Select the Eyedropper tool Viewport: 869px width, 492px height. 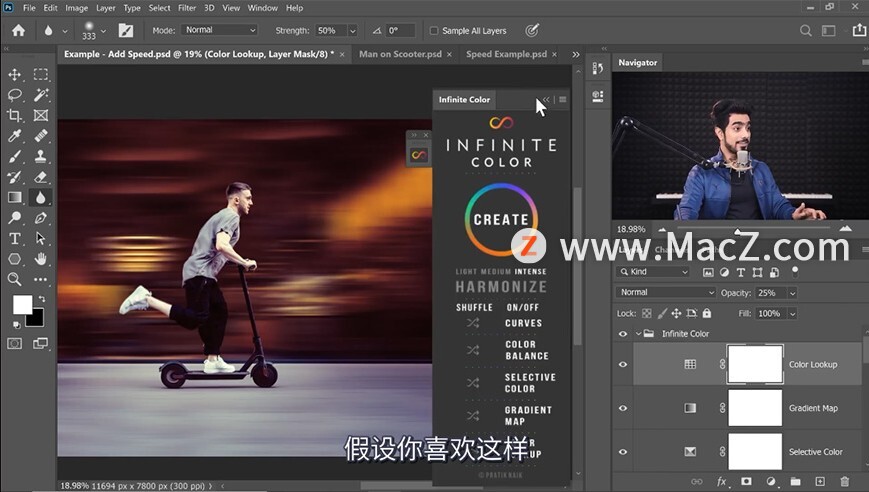14,136
